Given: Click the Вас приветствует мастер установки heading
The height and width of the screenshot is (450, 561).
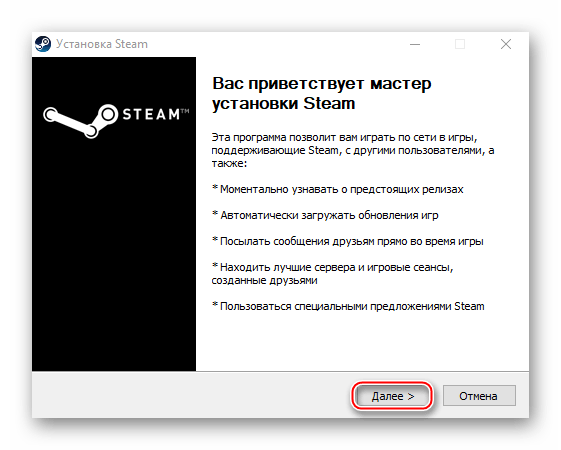Looking at the screenshot, I should (x=322, y=93).
